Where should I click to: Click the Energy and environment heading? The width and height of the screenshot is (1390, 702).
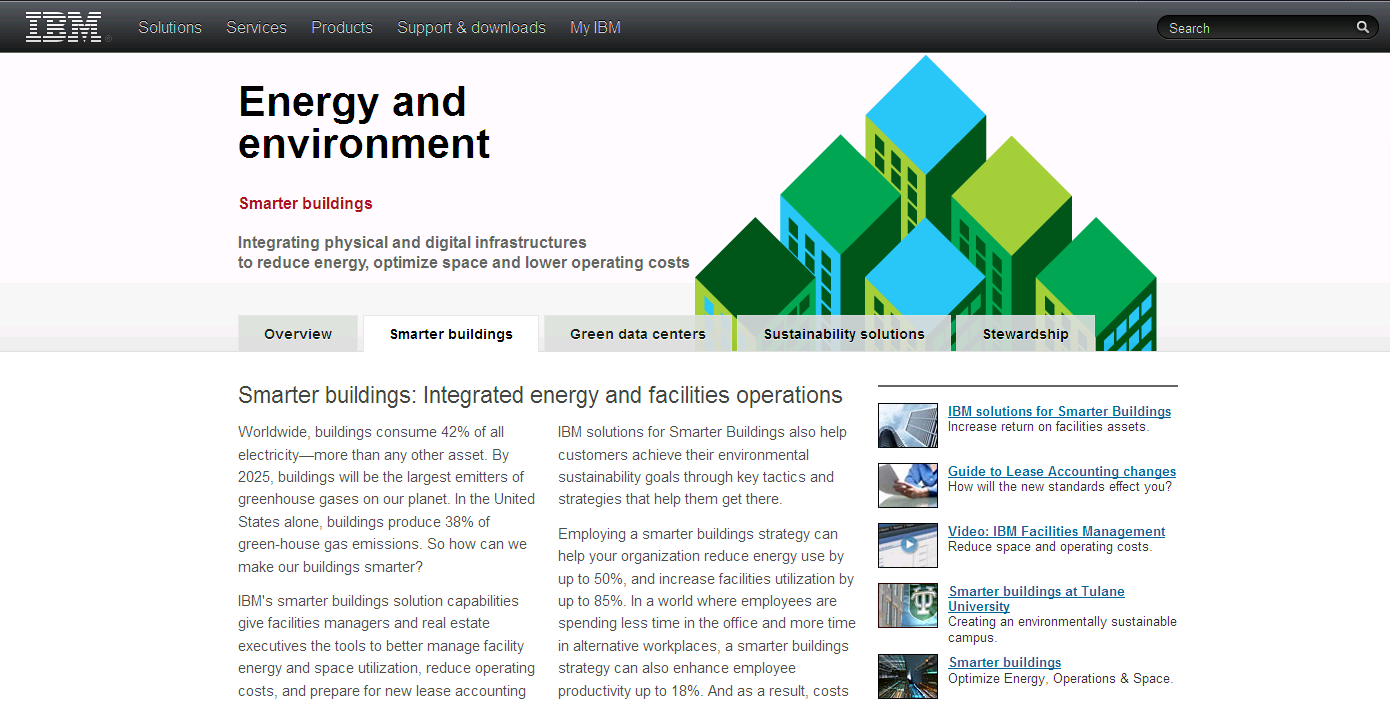(x=364, y=122)
